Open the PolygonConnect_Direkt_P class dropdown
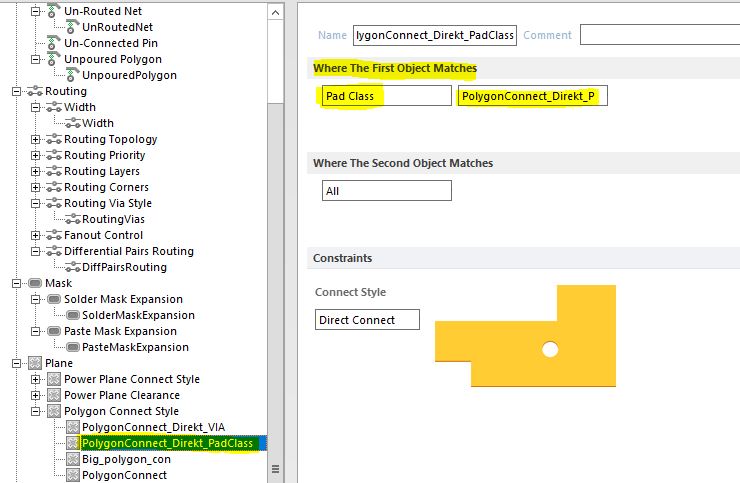This screenshot has width=740, height=483. (x=532, y=96)
